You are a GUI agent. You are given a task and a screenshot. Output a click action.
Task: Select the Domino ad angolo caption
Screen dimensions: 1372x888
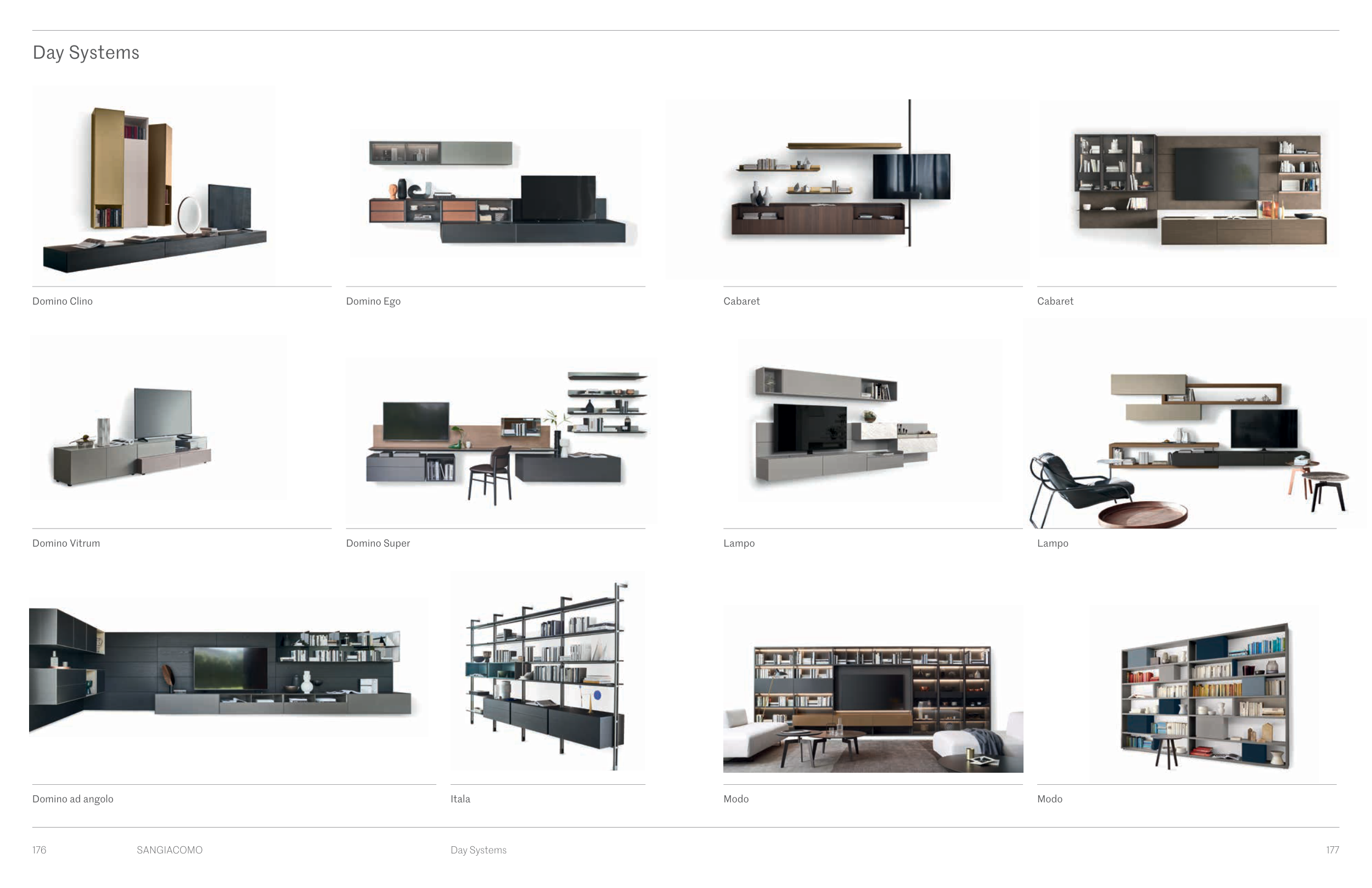coord(72,799)
